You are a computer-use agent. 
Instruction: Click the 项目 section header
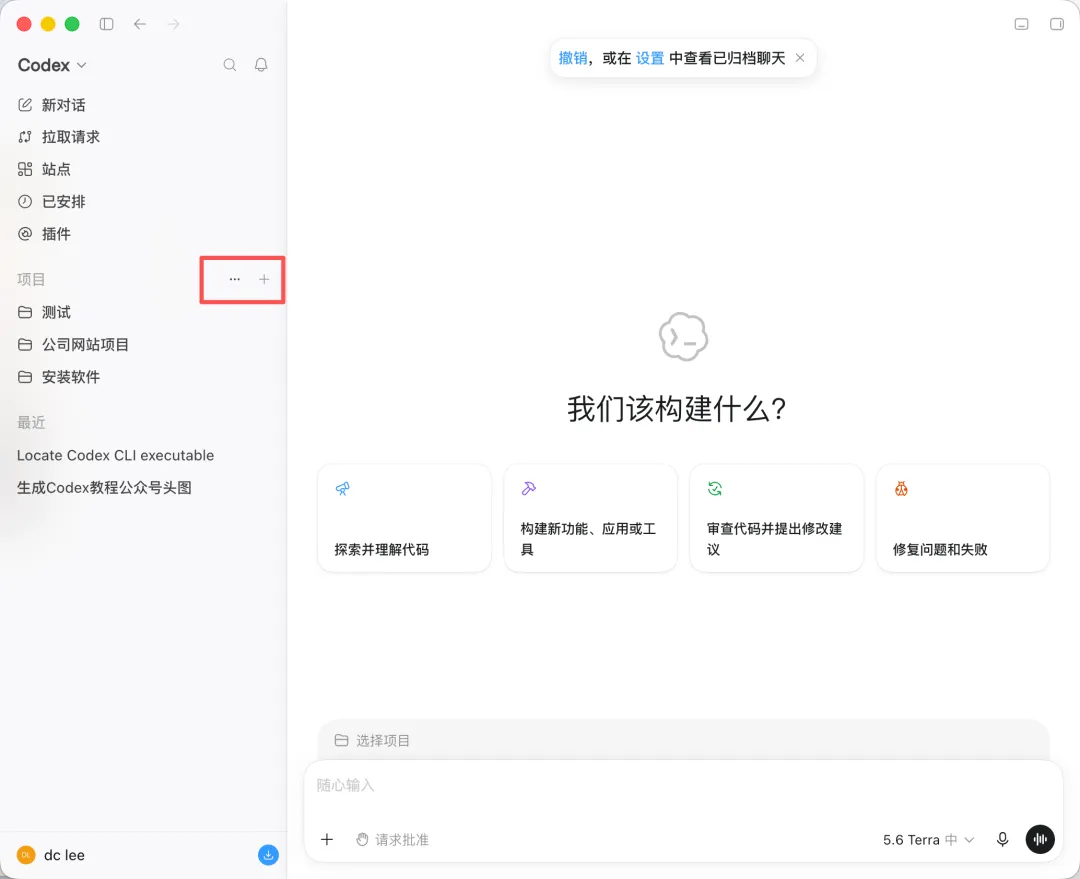pyautogui.click(x=31, y=279)
